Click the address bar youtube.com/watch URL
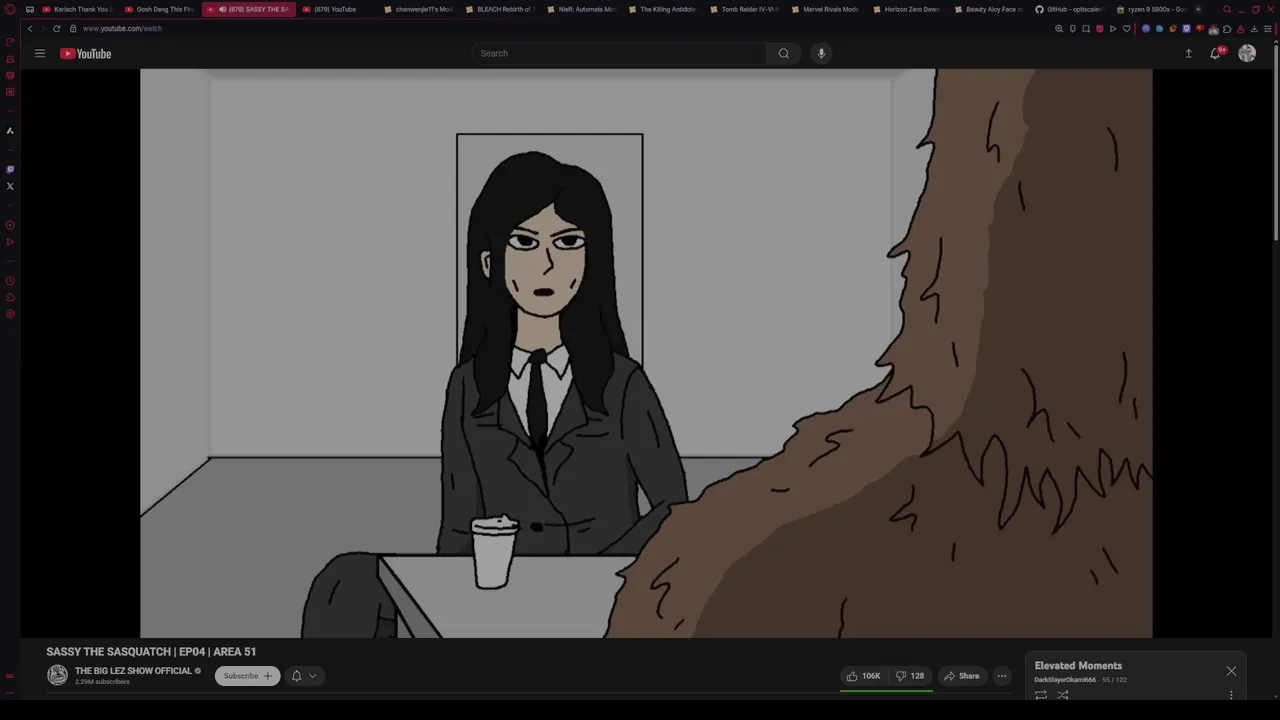The width and height of the screenshot is (1280, 720). 122,28
